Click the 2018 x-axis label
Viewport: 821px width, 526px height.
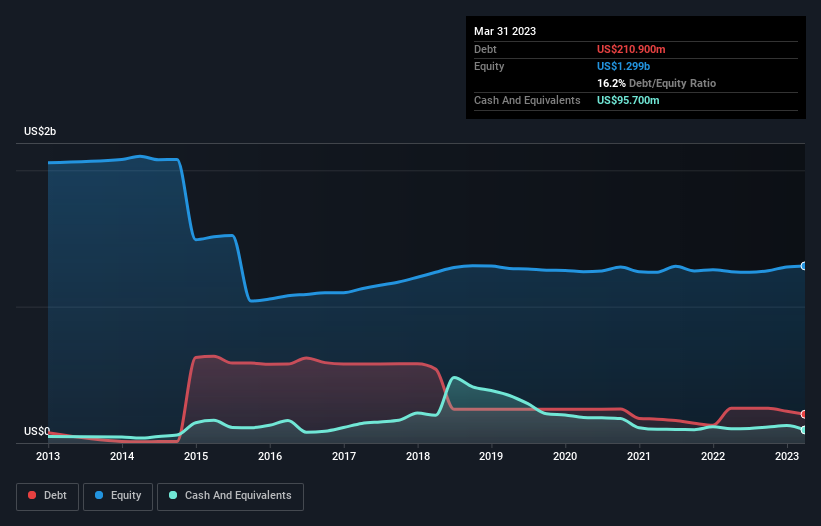pyautogui.click(x=418, y=456)
